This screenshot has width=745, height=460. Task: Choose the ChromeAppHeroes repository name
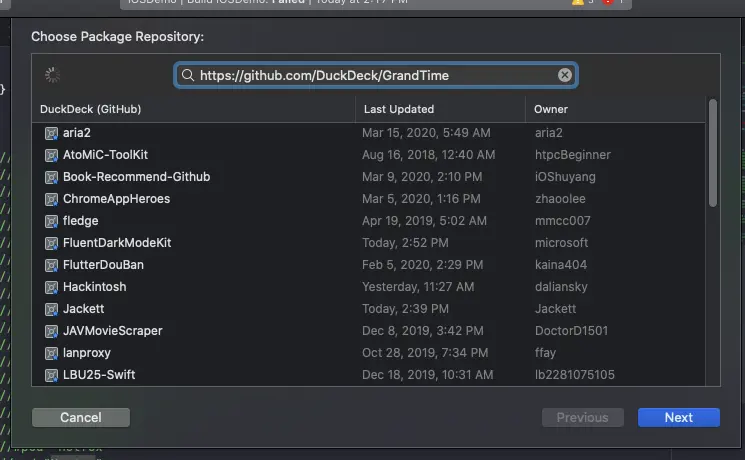coord(116,199)
